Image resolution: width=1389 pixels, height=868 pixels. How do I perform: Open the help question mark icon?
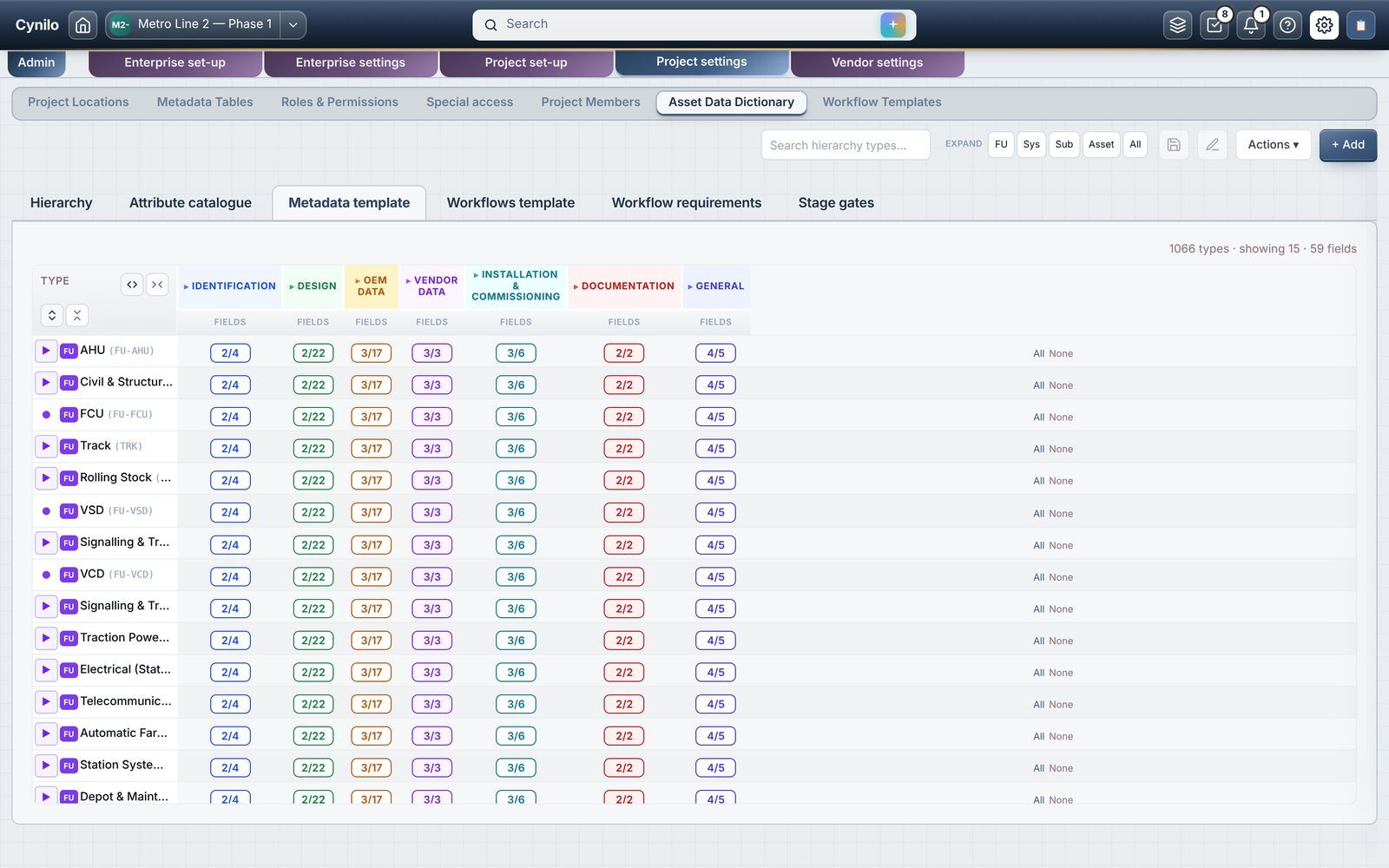point(1287,25)
